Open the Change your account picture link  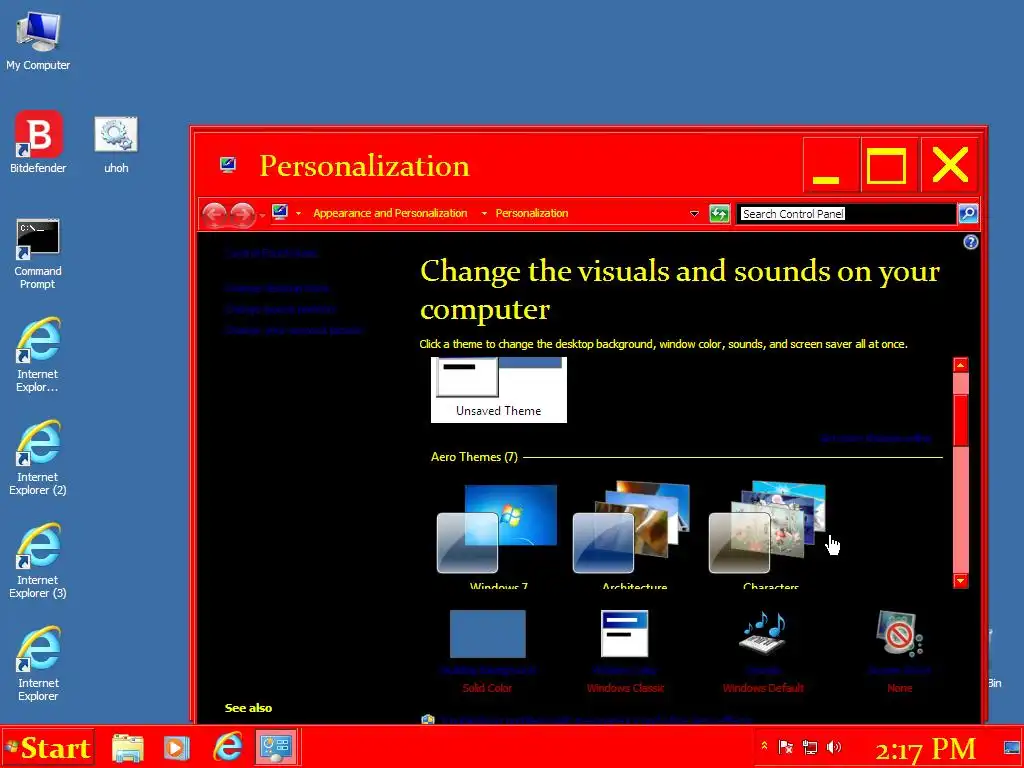click(293, 330)
